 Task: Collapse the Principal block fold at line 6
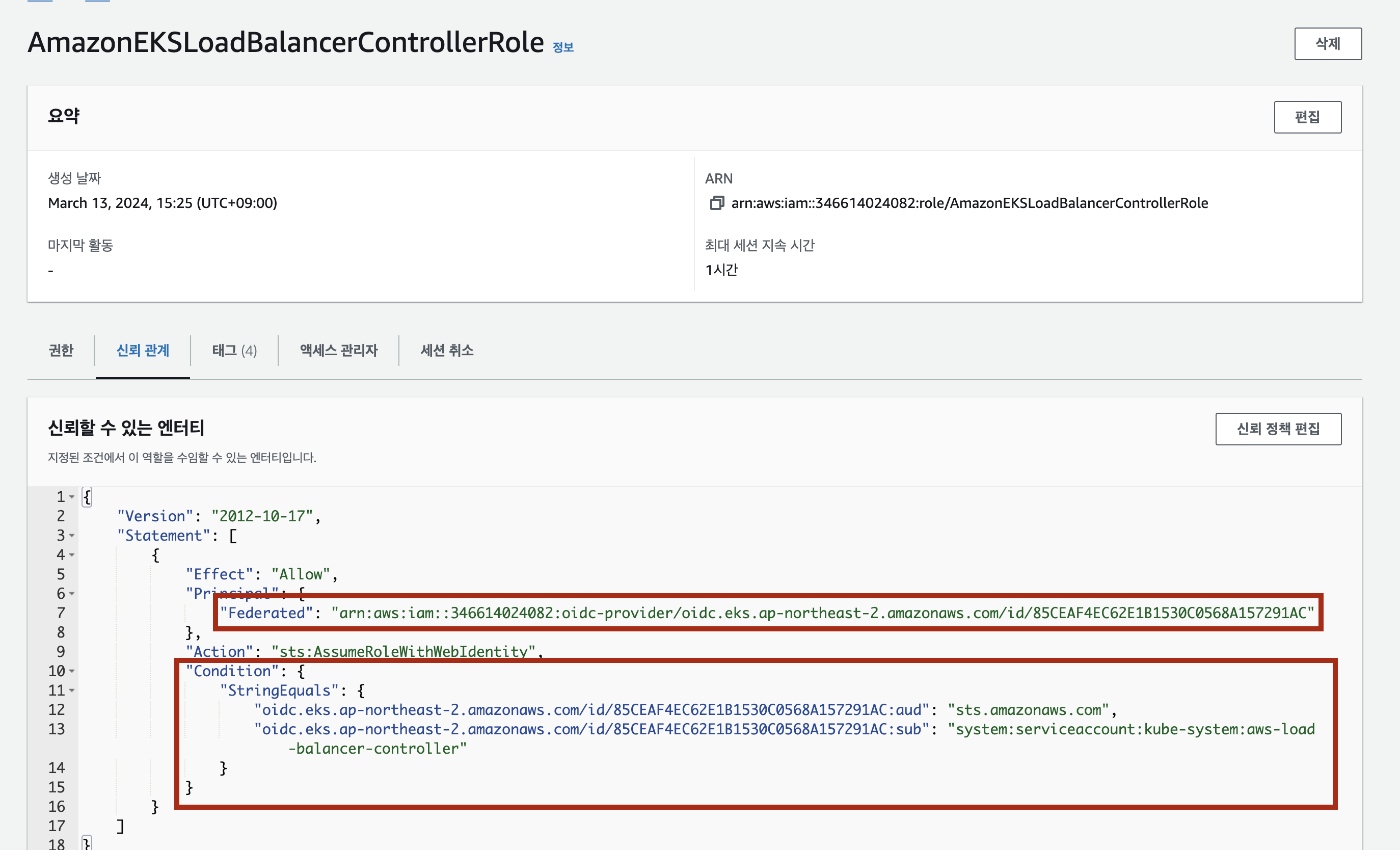click(72, 594)
